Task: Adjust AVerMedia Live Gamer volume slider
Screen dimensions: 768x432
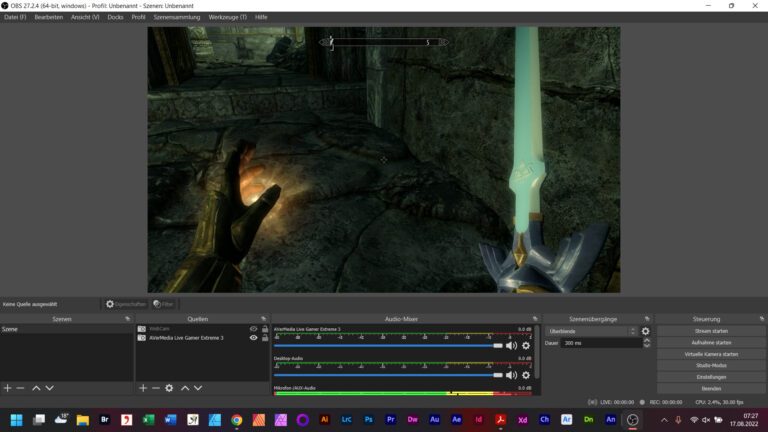Action: coord(388,346)
